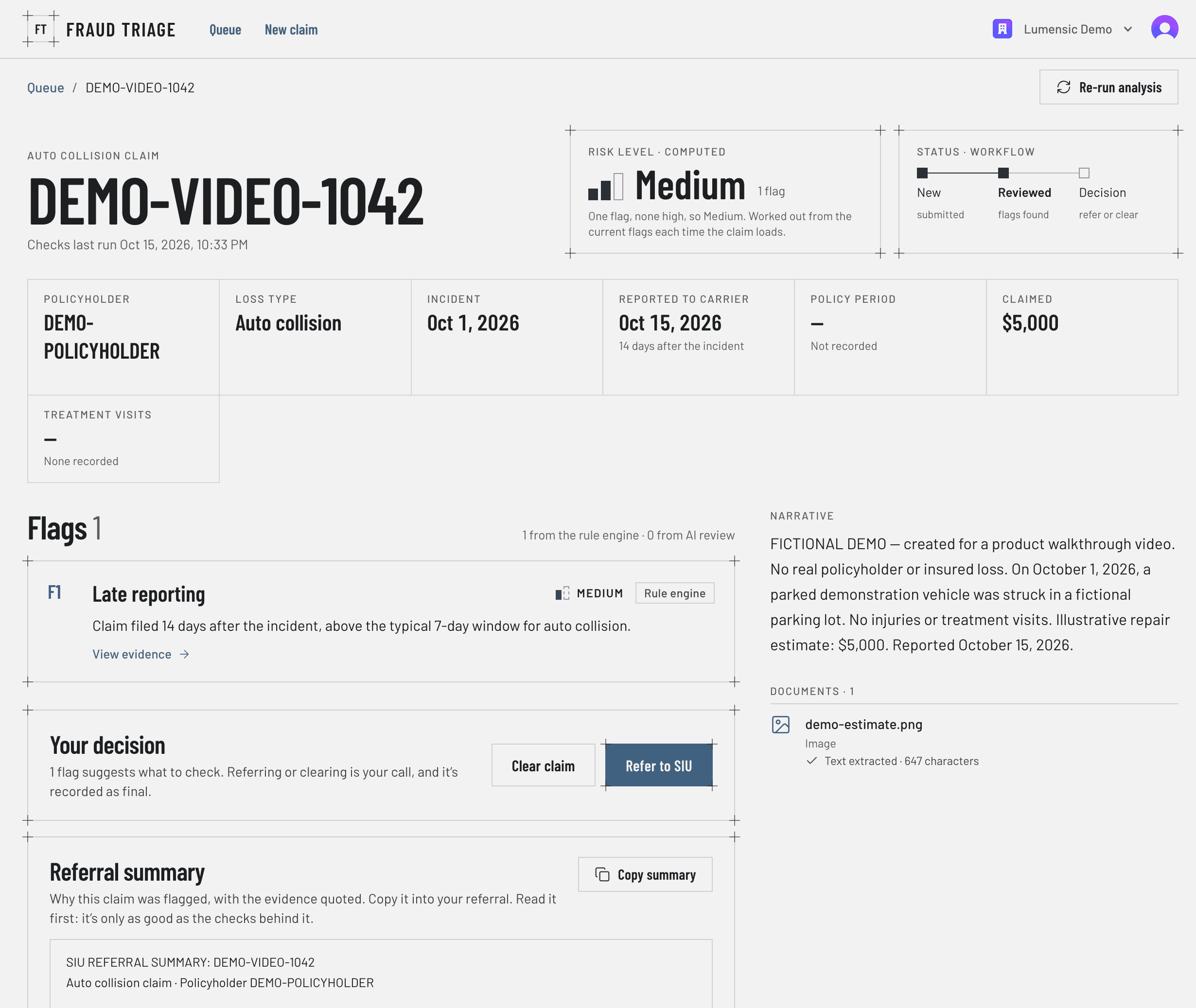1196x1008 pixels.
Task: Click the checkmark beside Text extracted
Action: click(811, 761)
